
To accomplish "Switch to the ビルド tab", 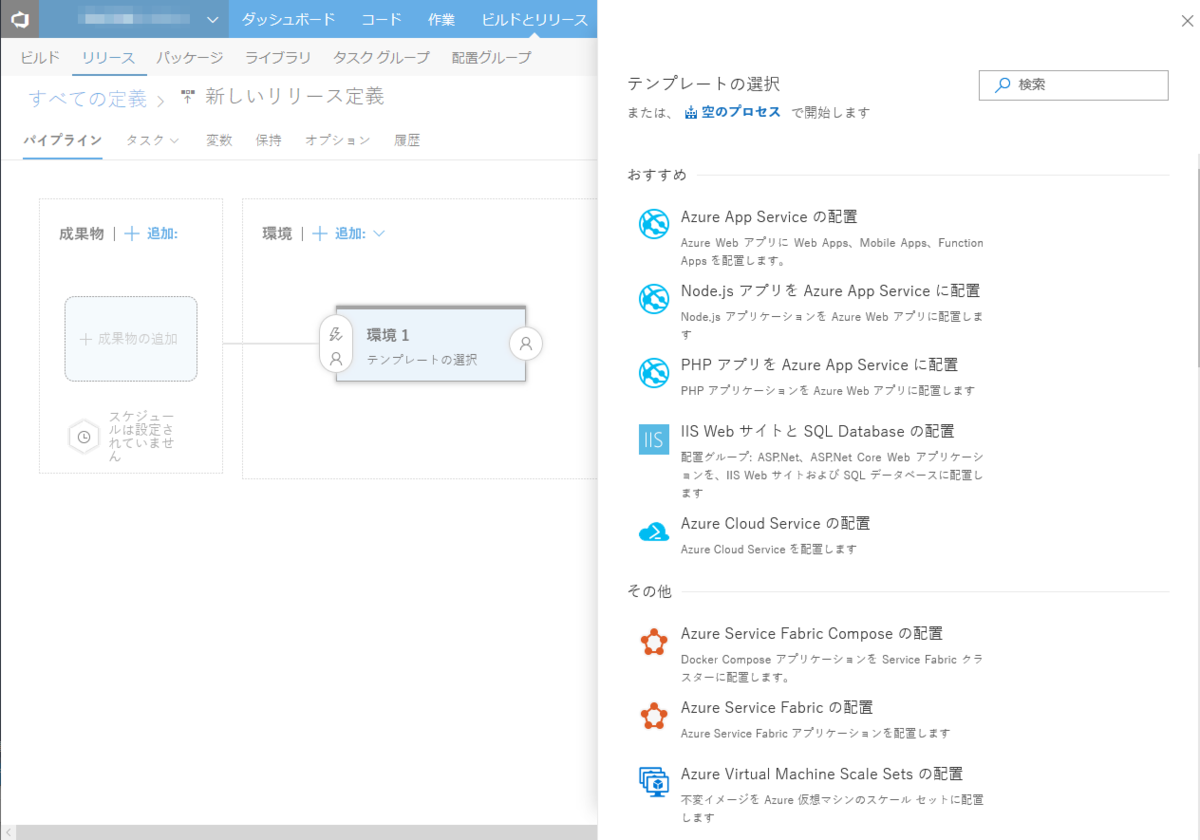I will click(40, 58).
